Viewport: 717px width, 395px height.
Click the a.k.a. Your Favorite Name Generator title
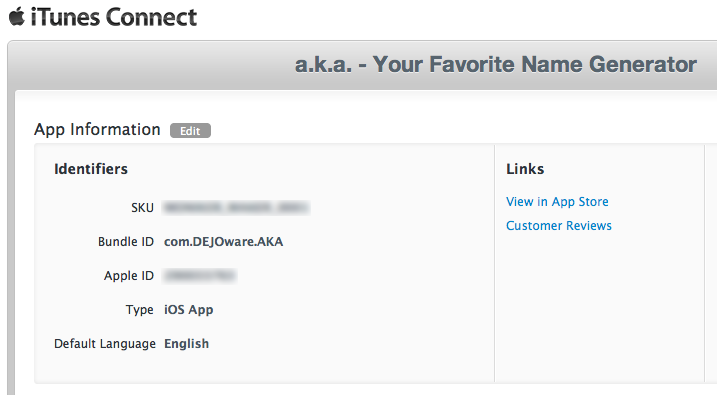pos(496,64)
